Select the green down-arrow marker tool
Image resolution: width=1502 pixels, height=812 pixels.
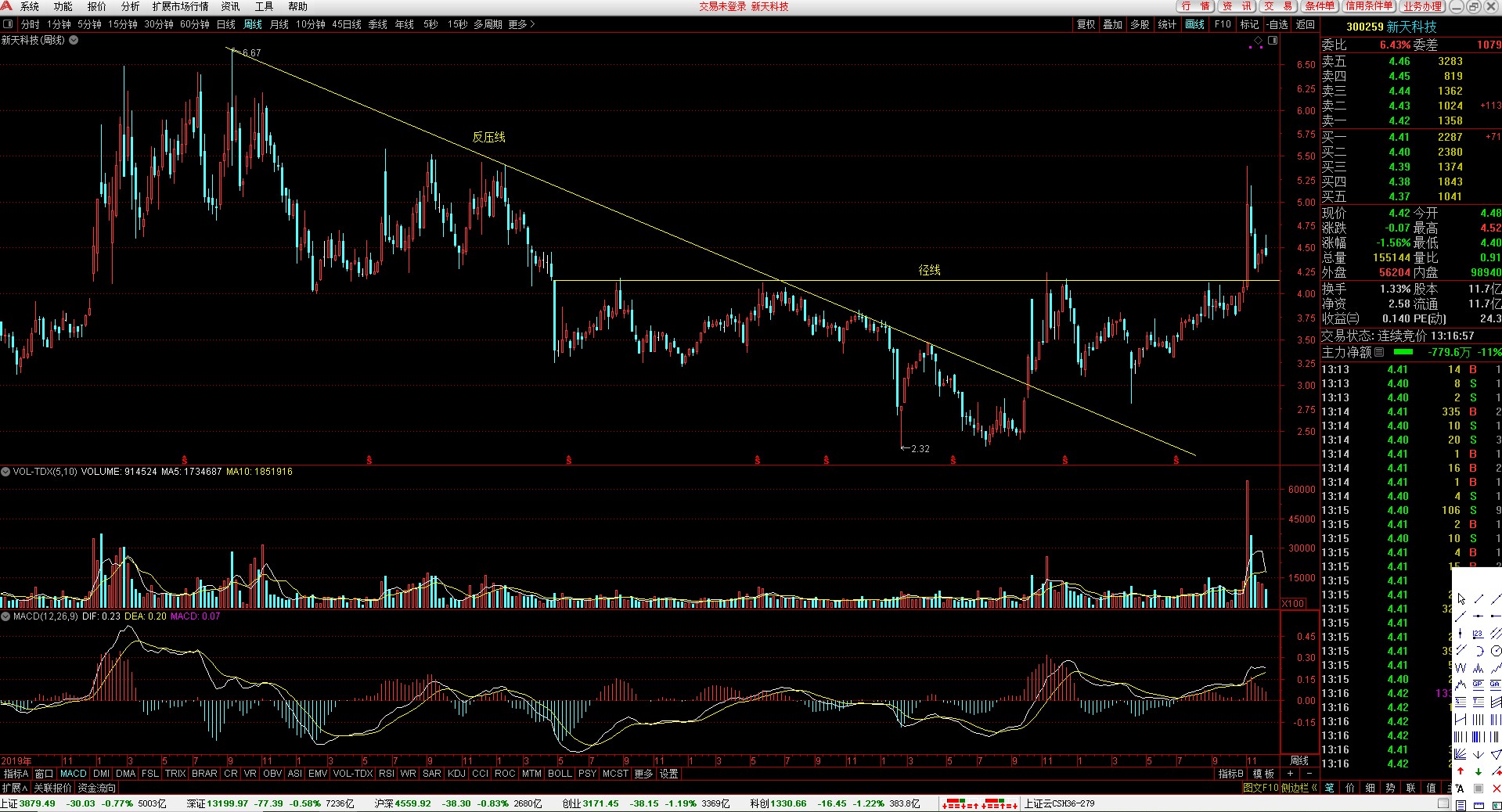click(x=1479, y=771)
